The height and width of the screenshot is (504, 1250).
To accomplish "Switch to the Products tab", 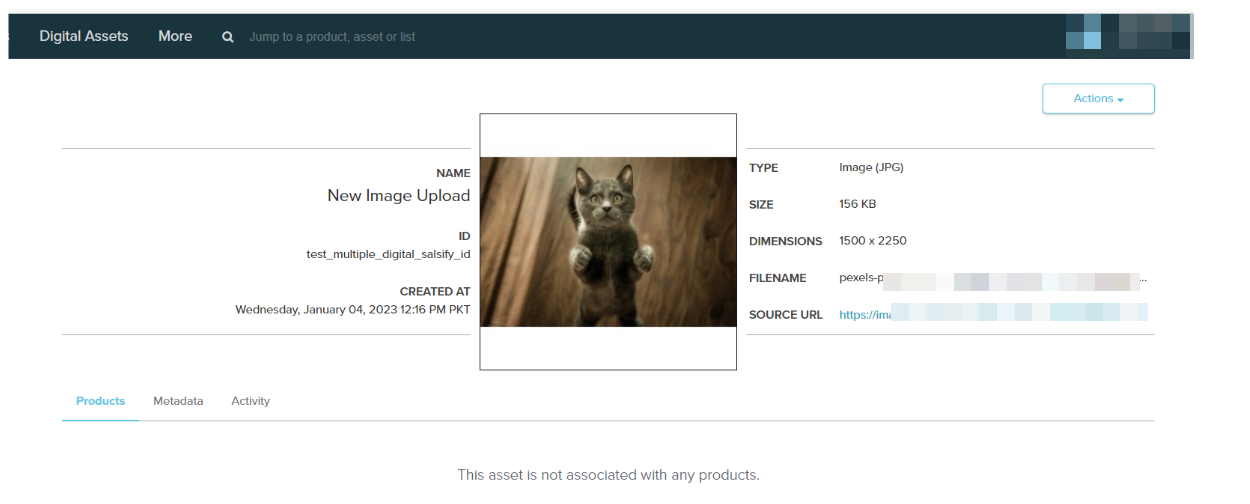I will (100, 401).
